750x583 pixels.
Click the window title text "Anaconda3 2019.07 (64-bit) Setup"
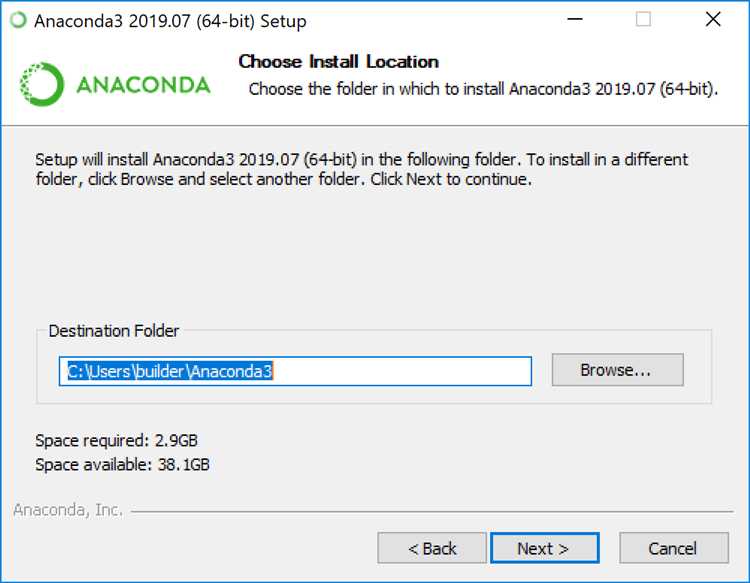coord(170,20)
